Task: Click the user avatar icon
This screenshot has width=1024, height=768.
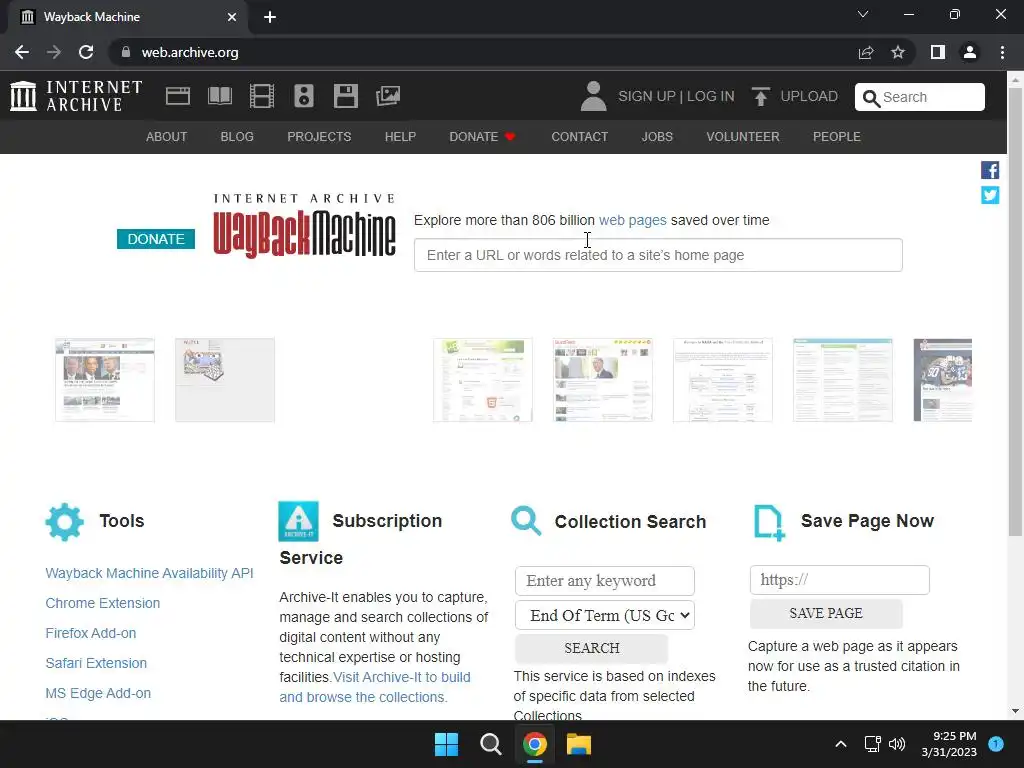Action: pyautogui.click(x=593, y=96)
